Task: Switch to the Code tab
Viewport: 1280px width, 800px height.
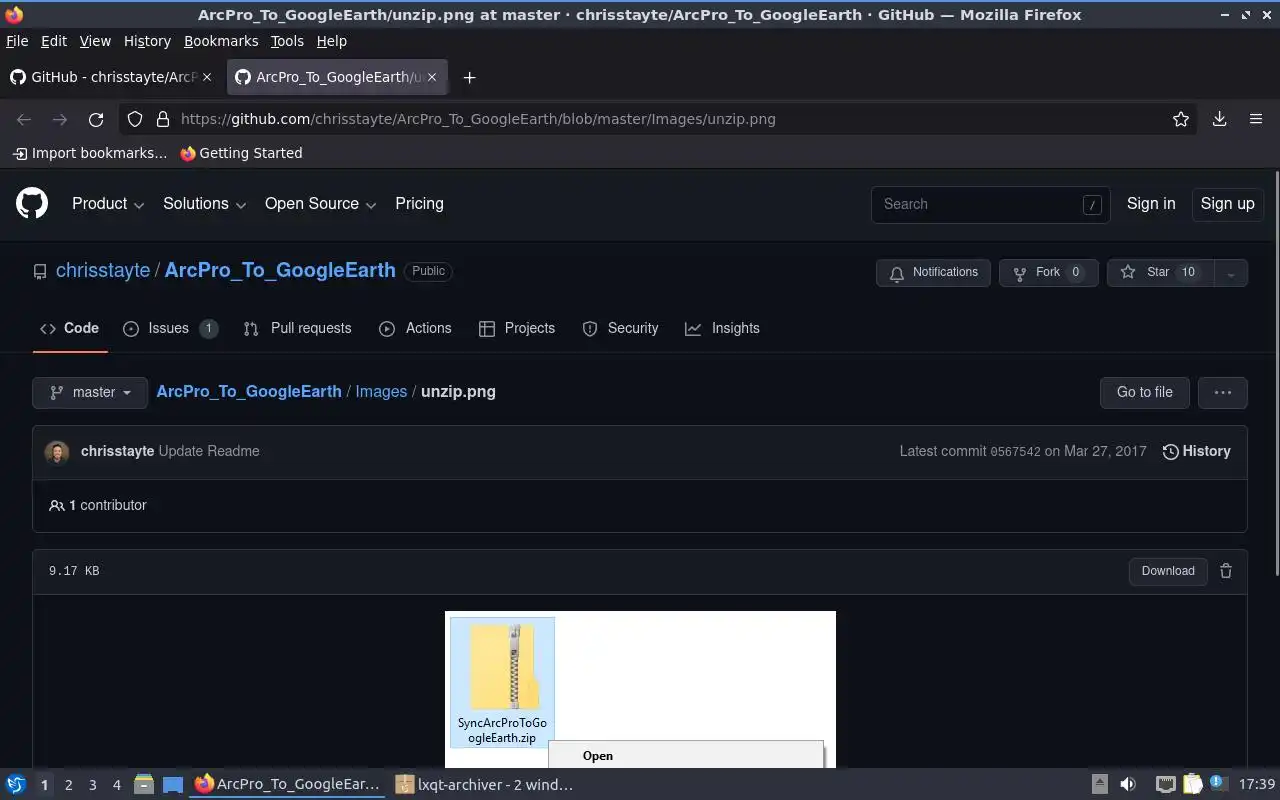Action: pos(69,328)
